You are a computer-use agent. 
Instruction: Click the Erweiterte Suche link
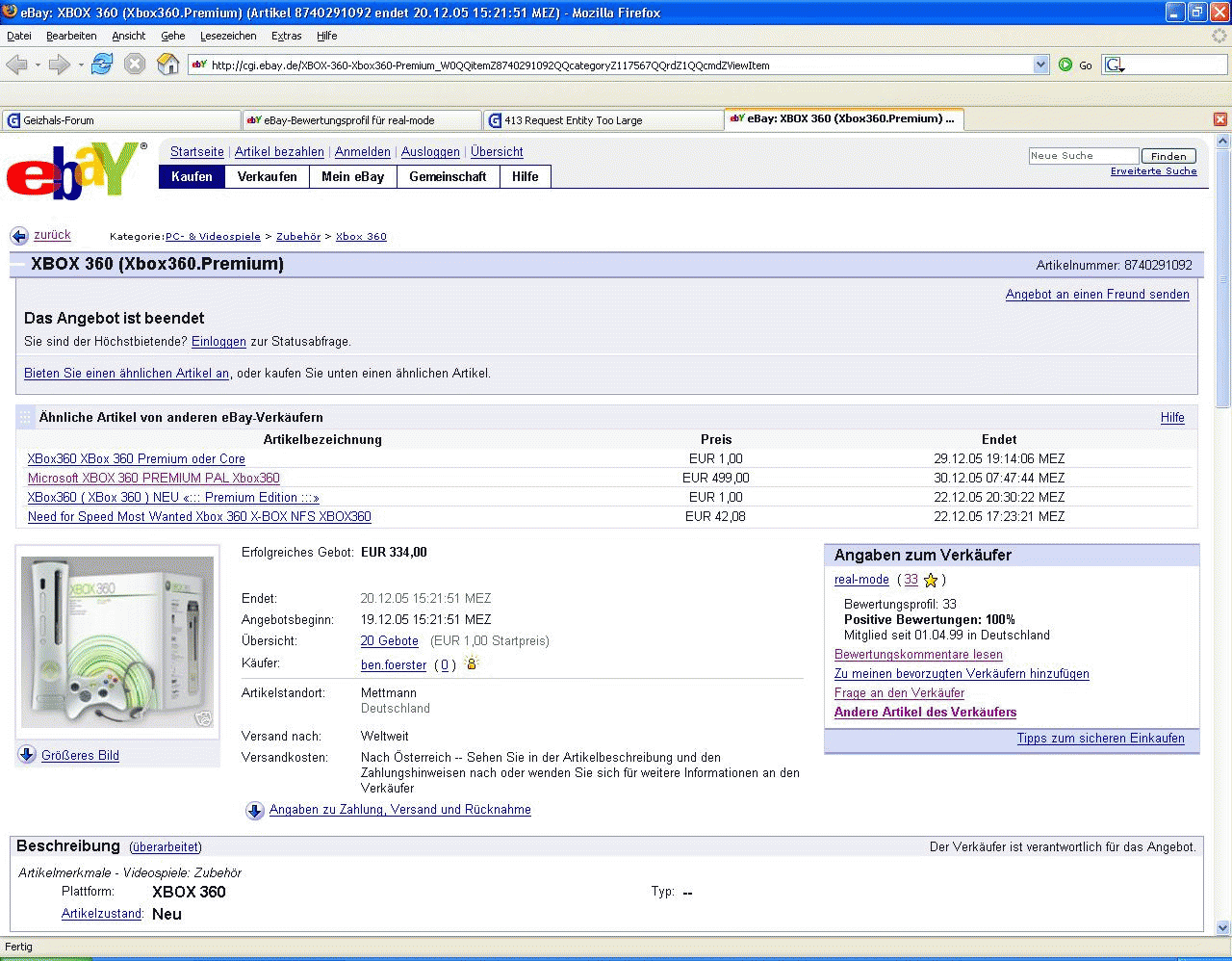click(x=1154, y=171)
